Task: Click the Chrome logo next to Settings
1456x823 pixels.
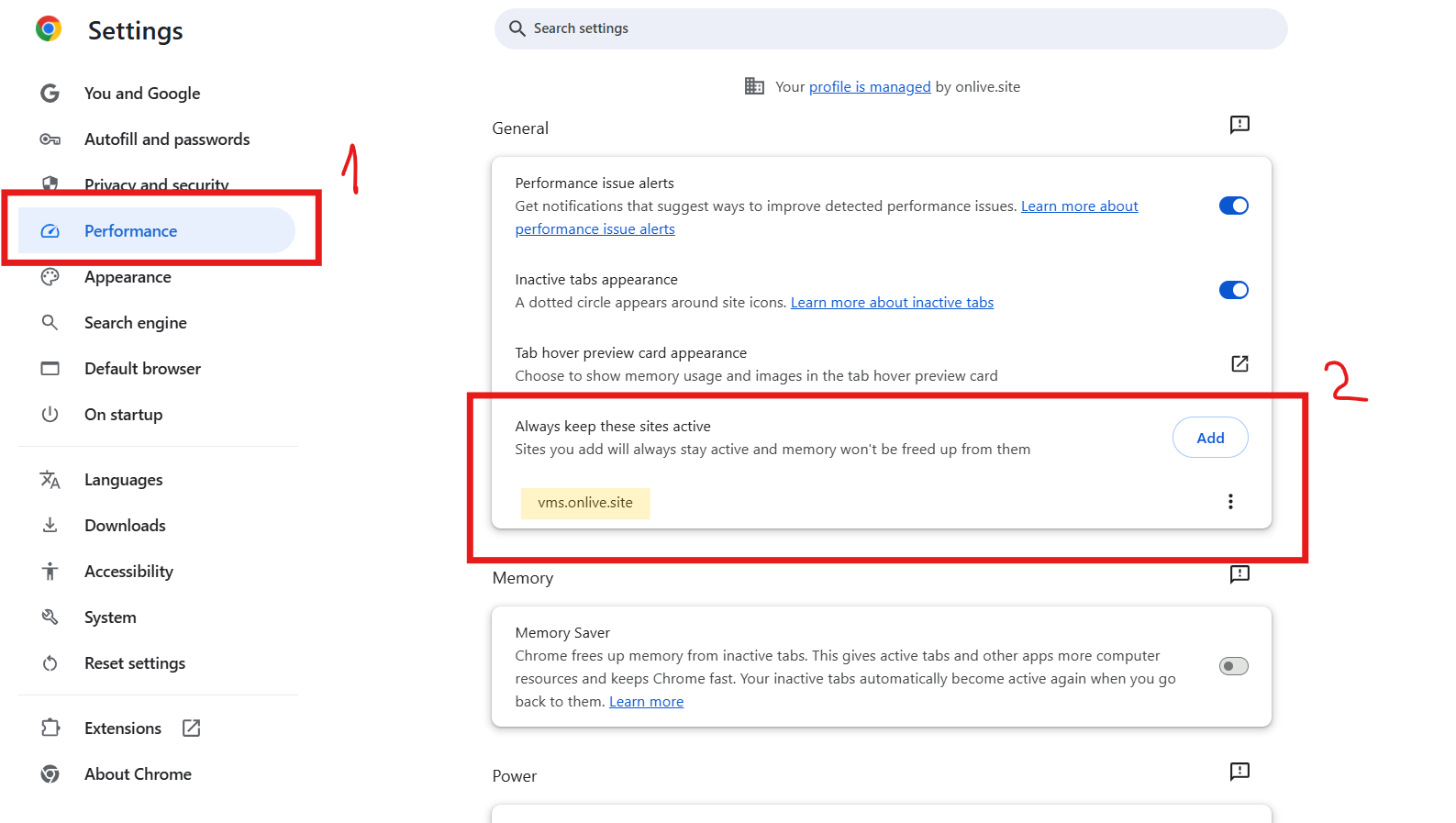Action: tap(49, 29)
